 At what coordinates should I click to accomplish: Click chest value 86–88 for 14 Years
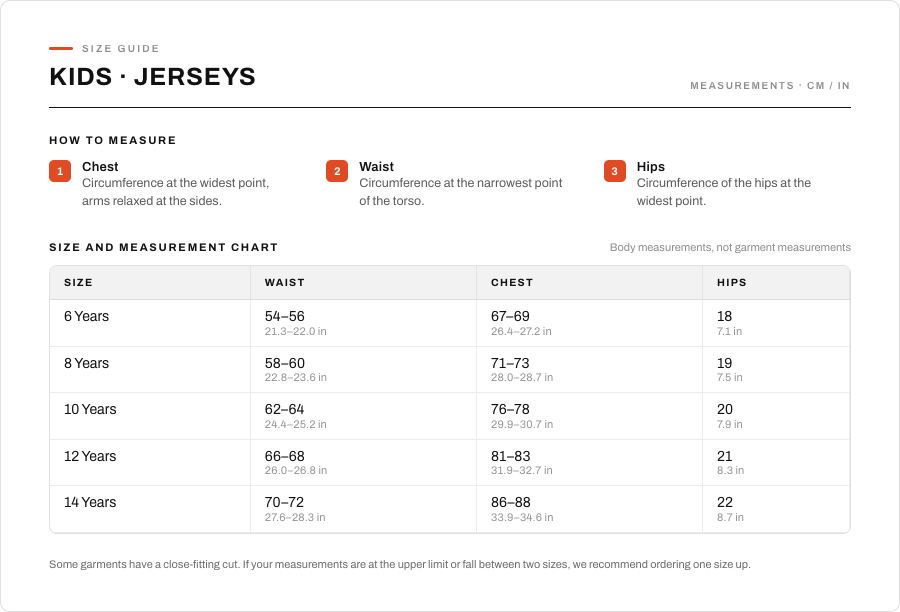click(510, 502)
